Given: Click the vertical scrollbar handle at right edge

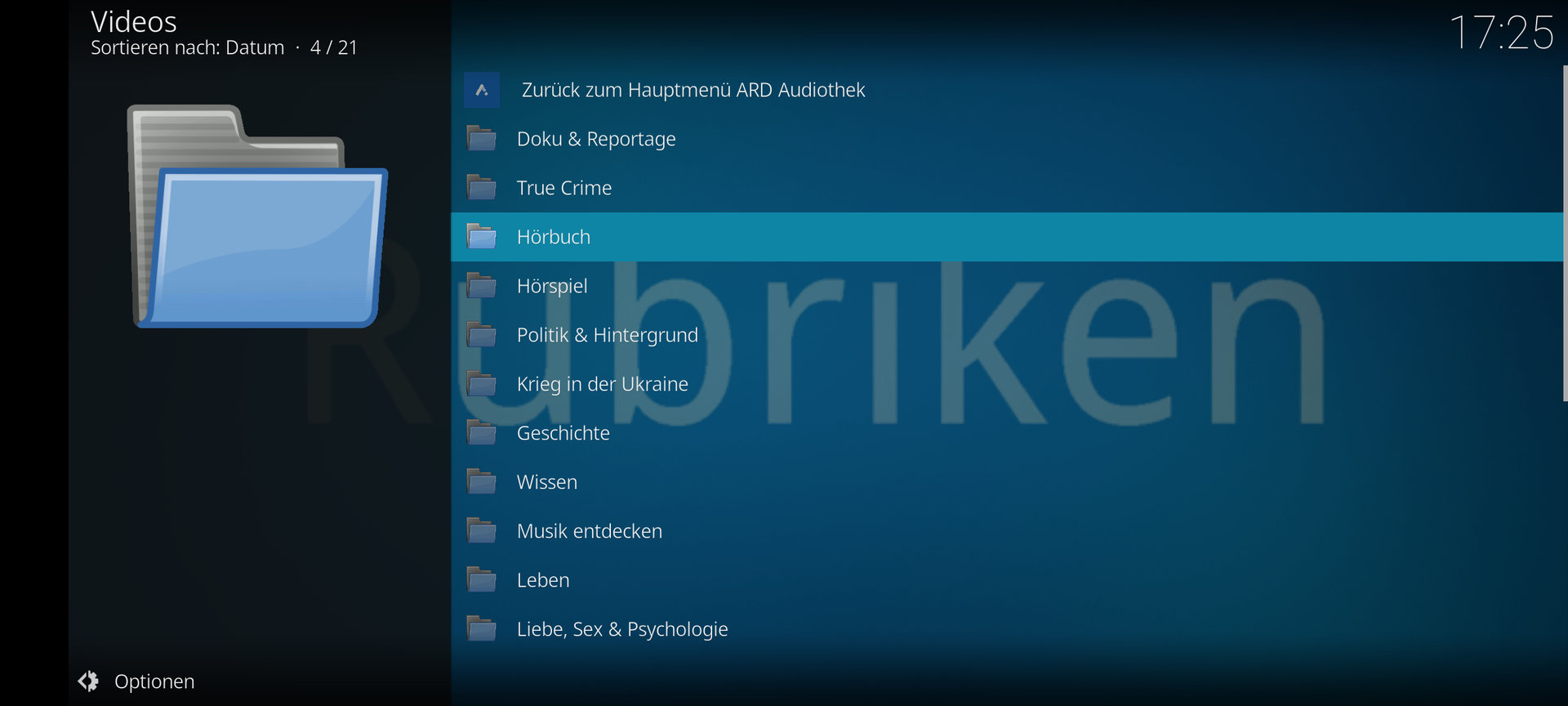Looking at the screenshot, I should [1565, 234].
